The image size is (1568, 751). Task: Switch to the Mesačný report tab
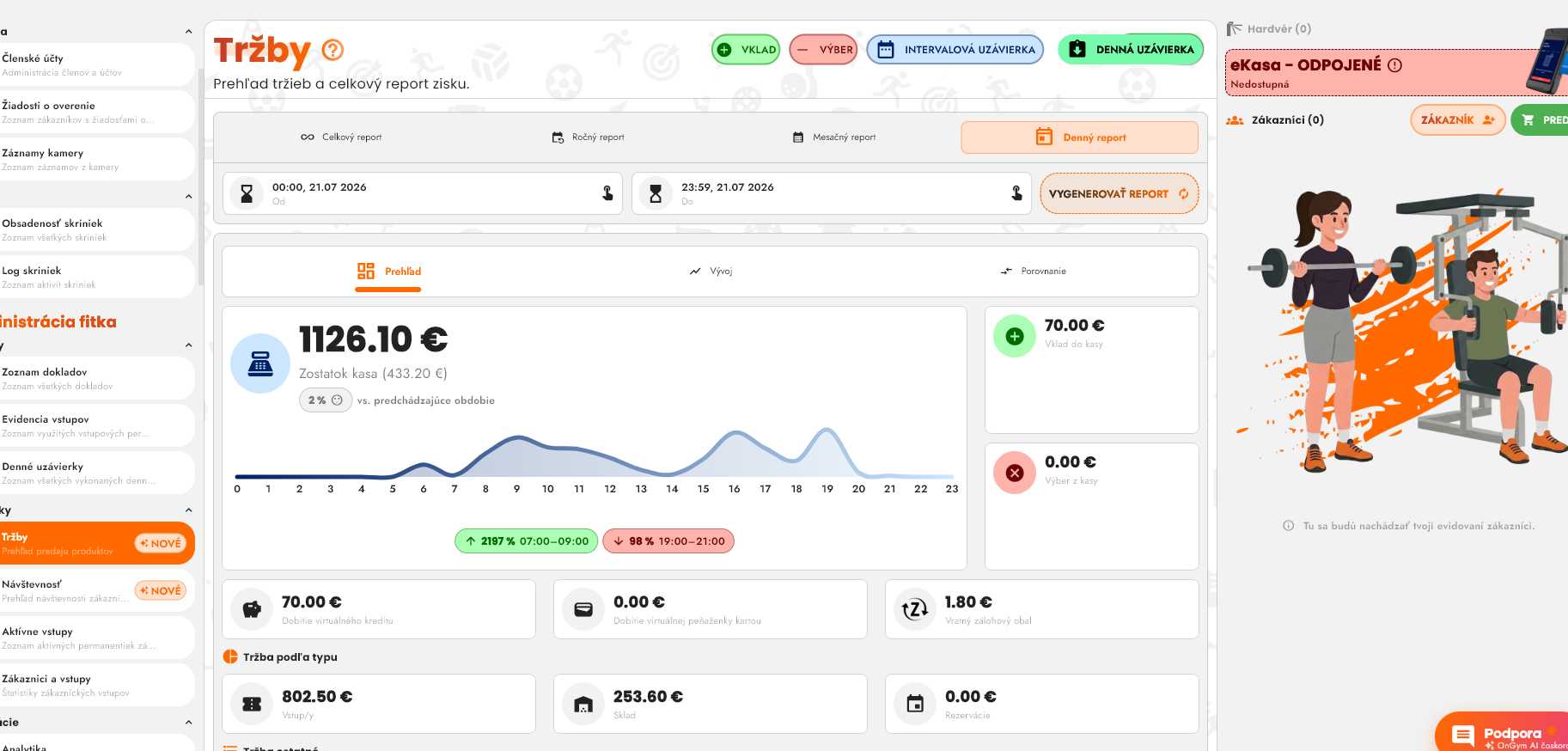[833, 137]
